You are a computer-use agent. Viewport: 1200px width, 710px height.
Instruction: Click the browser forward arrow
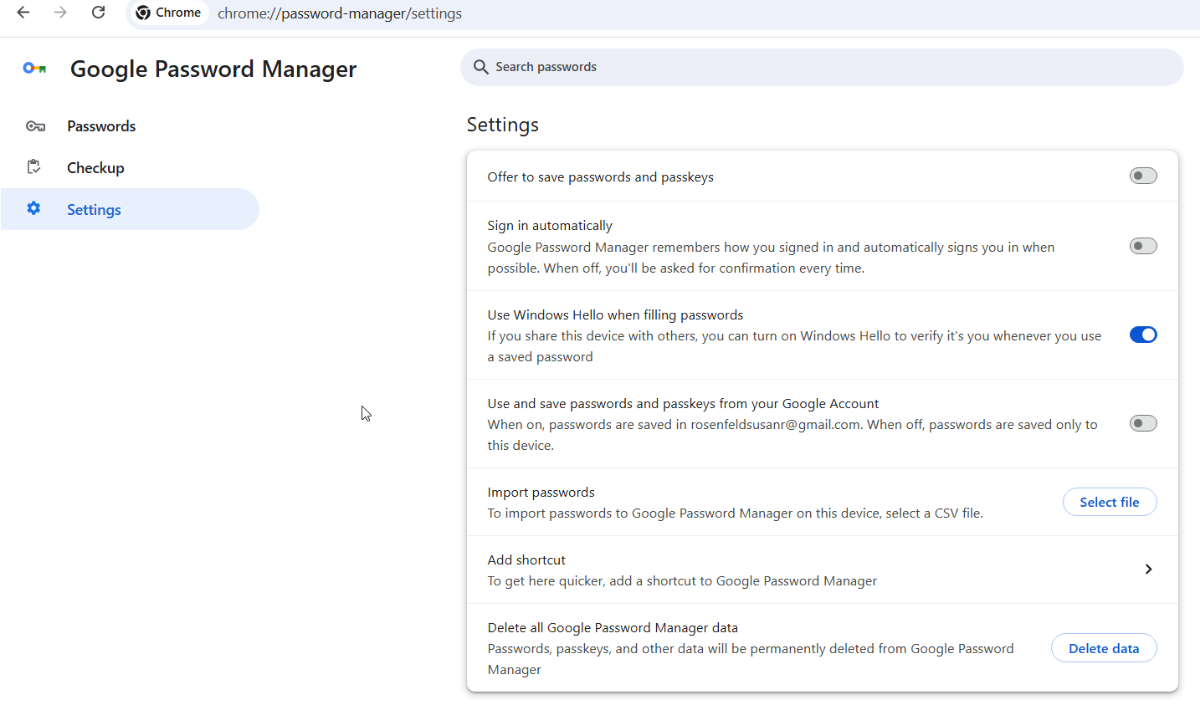(x=60, y=13)
